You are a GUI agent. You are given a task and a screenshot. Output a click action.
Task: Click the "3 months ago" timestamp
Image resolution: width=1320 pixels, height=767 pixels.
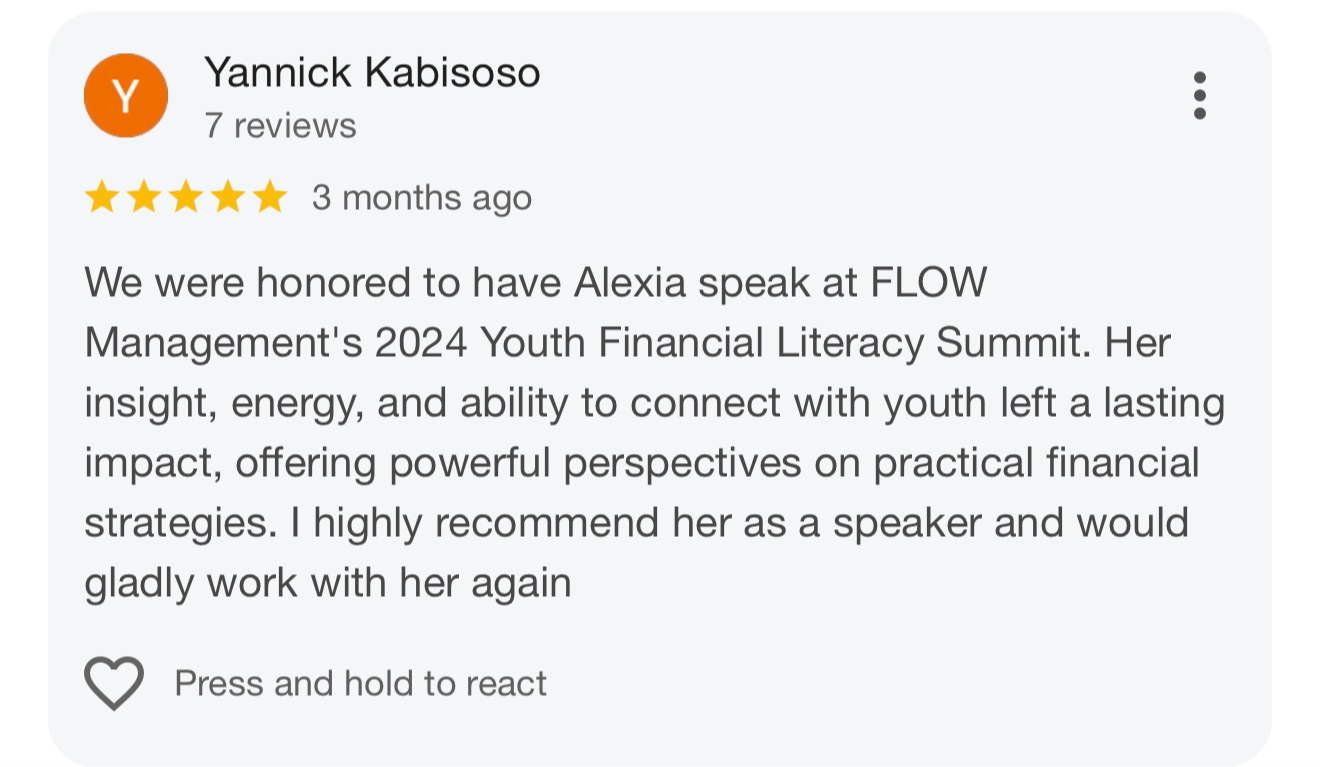pos(421,198)
